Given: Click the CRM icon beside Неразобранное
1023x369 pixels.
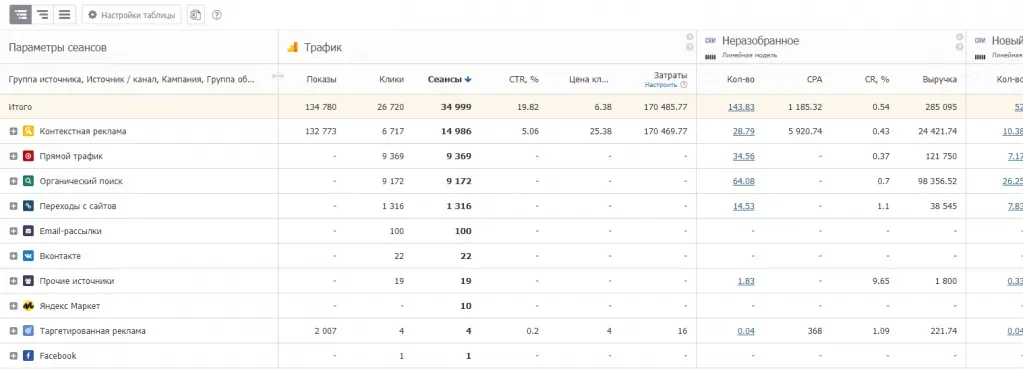Looking at the screenshot, I should coord(710,40).
